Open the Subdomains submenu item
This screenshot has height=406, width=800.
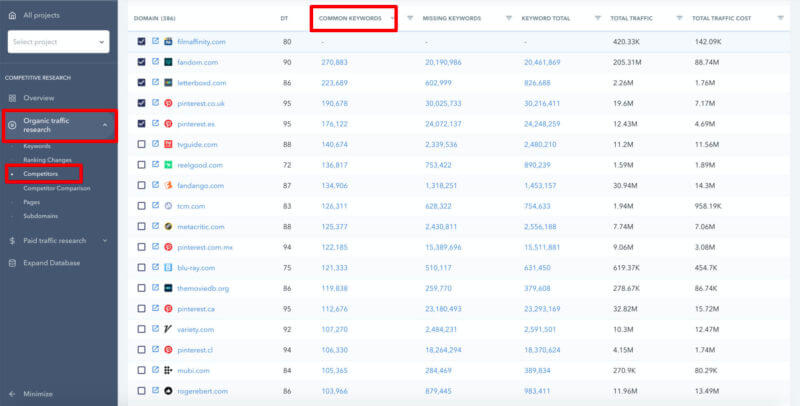(x=40, y=216)
